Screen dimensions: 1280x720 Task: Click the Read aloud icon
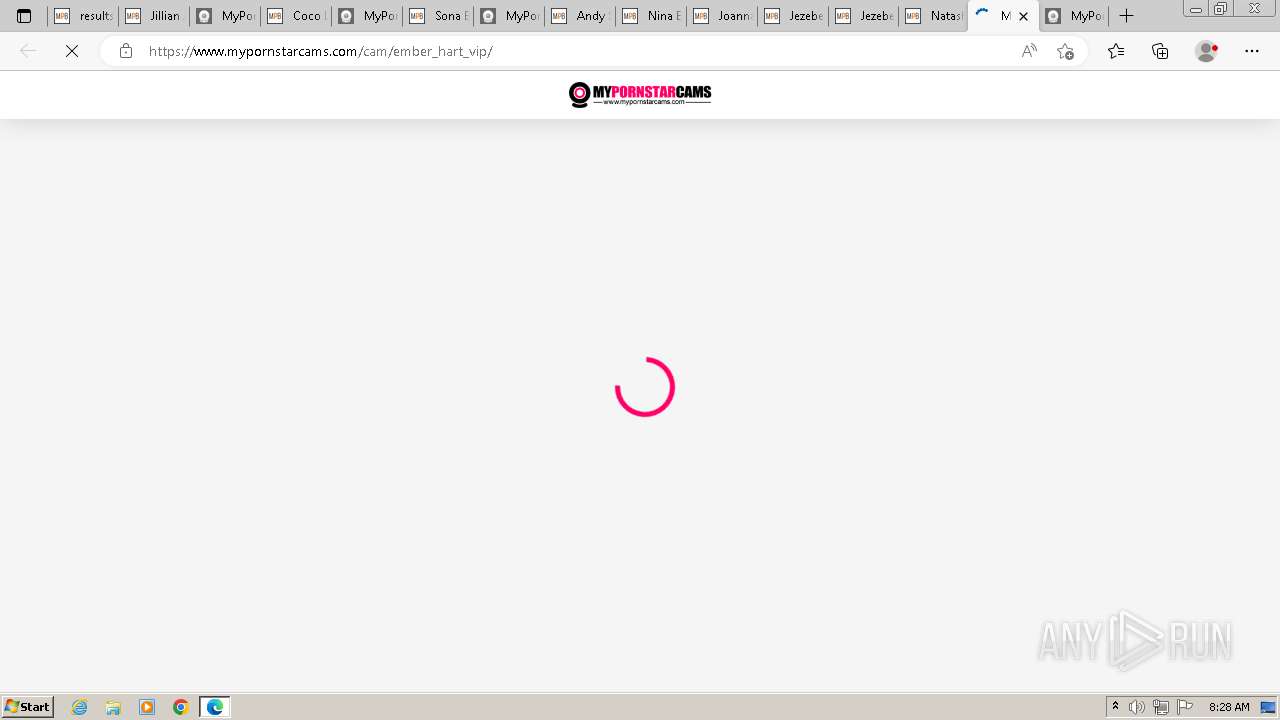pyautogui.click(x=1029, y=51)
